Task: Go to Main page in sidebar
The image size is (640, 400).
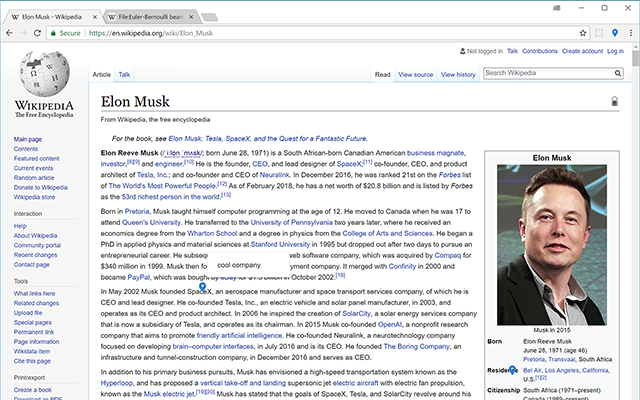Action: click(28, 139)
